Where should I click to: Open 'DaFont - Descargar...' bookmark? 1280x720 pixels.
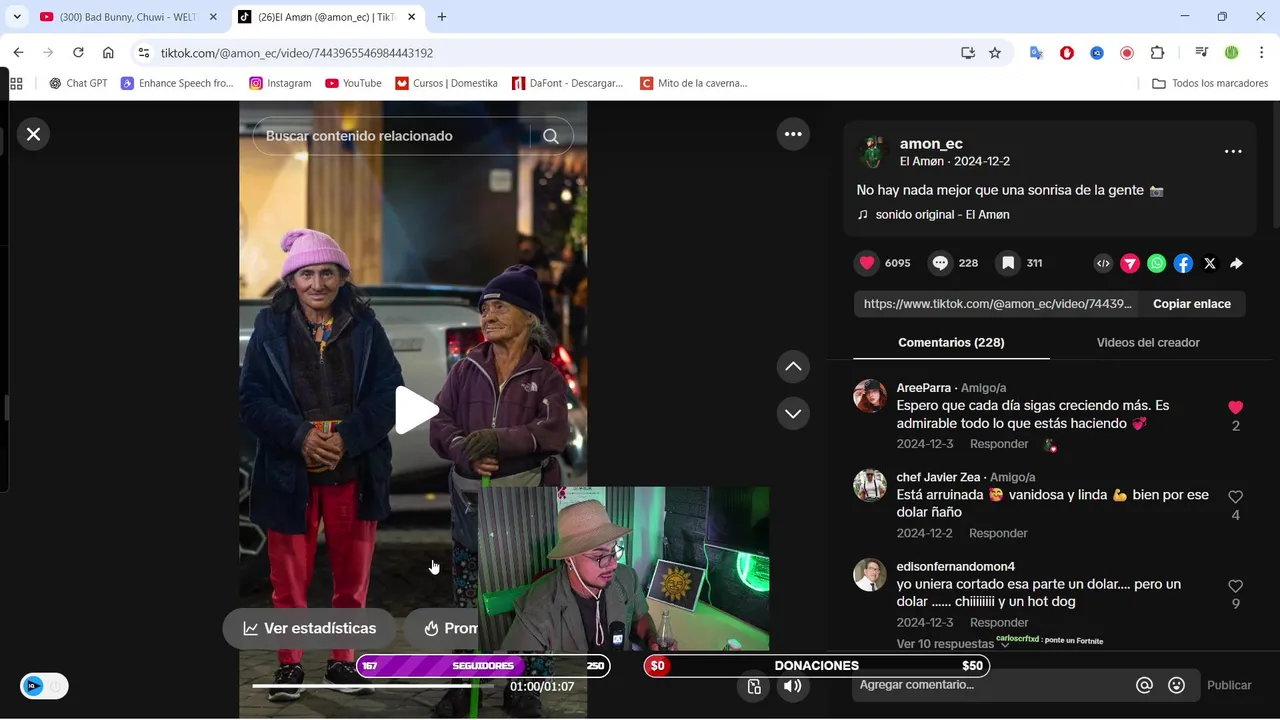pos(567,83)
